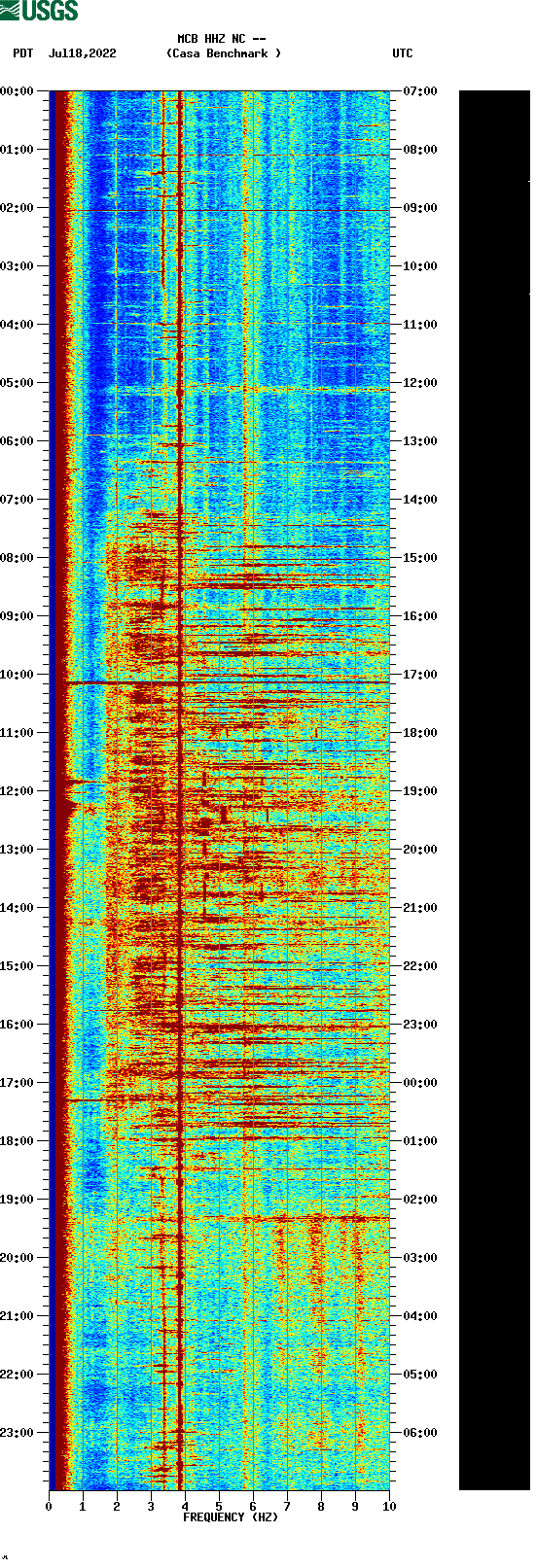Click the '20:00' label on PDT axis

(17, 1258)
